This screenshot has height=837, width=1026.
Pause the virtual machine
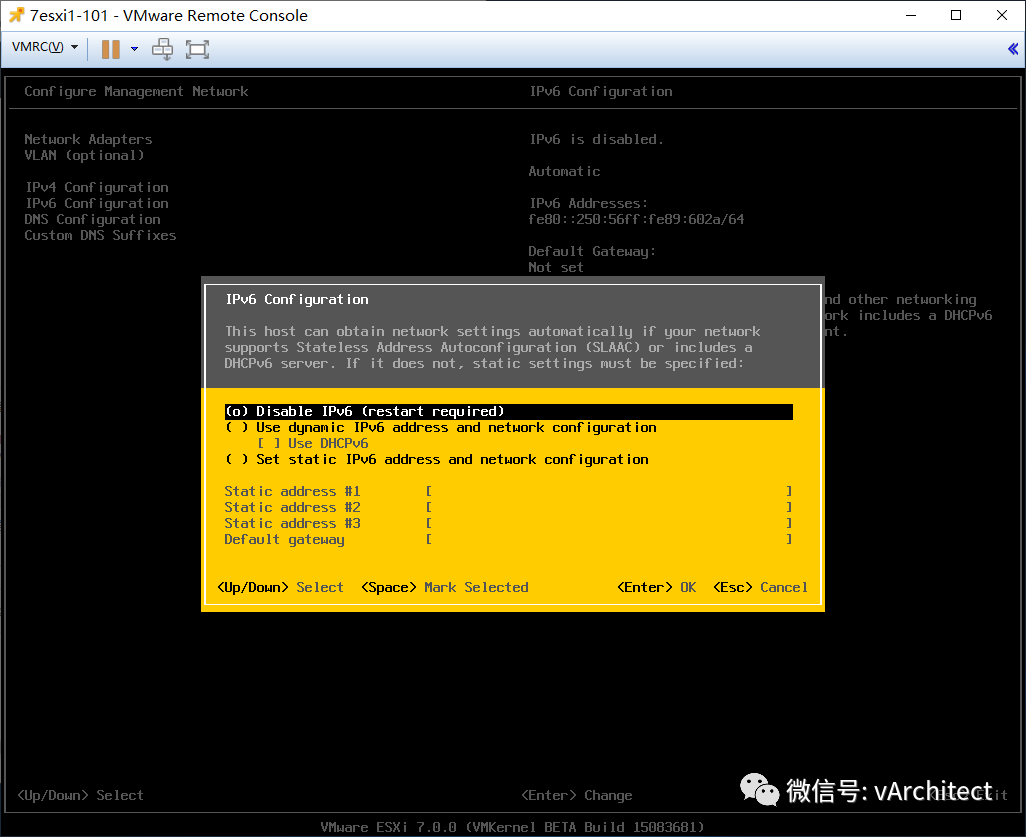[x=111, y=49]
